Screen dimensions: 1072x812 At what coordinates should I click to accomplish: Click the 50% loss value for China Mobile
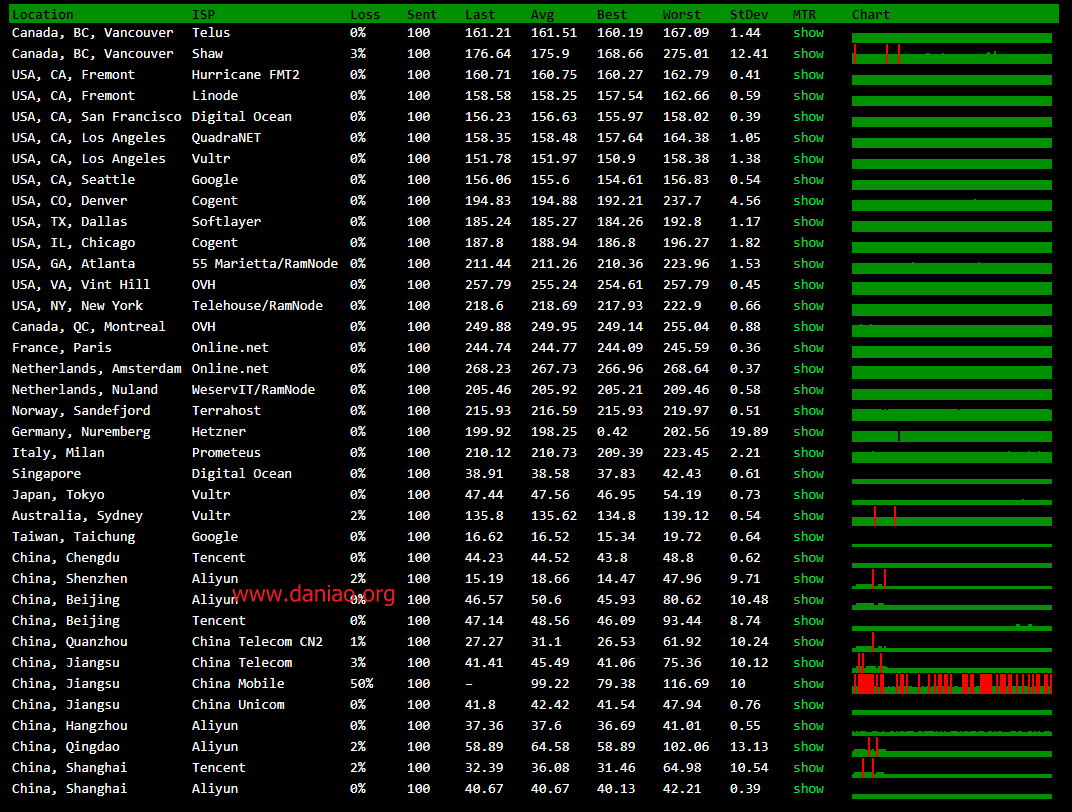pyautogui.click(x=361, y=684)
